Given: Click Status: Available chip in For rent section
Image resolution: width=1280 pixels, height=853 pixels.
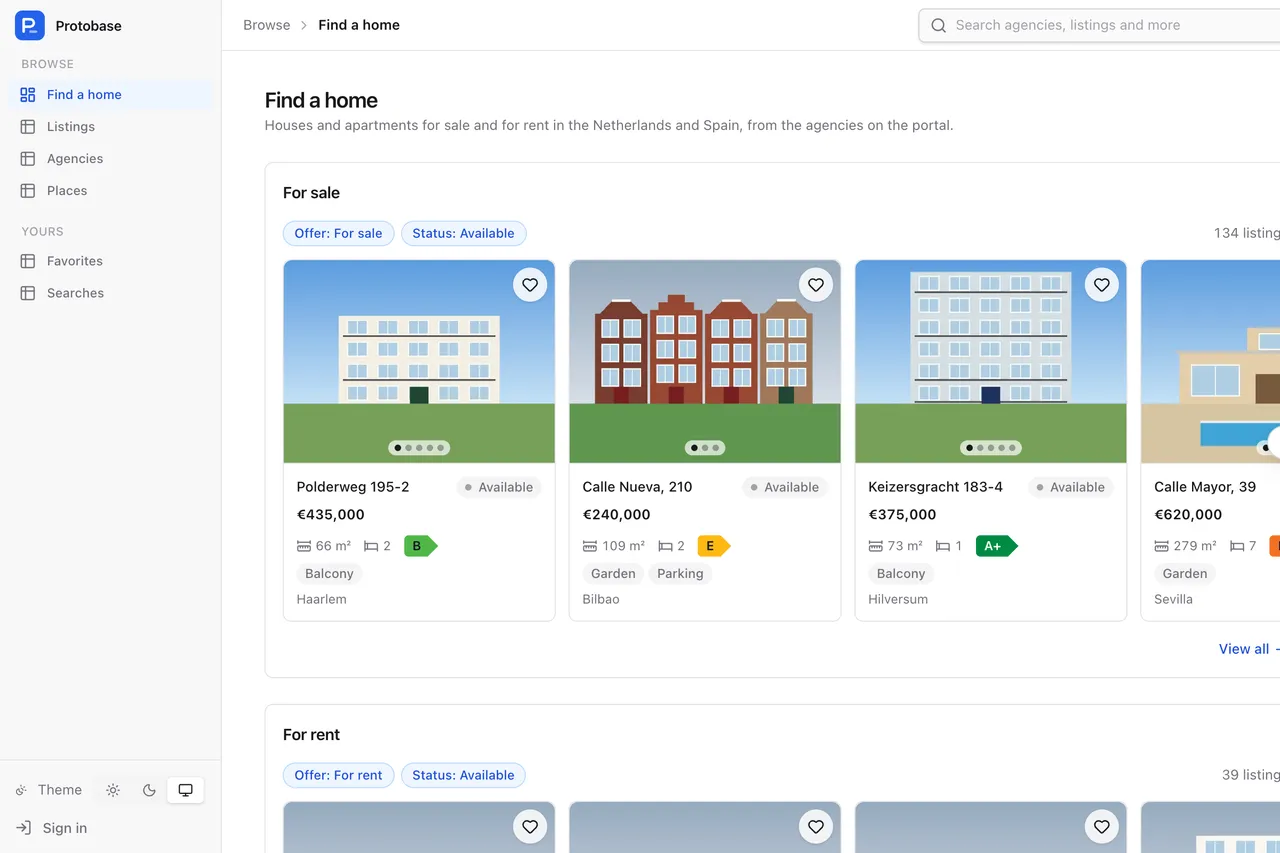Looking at the screenshot, I should (463, 775).
